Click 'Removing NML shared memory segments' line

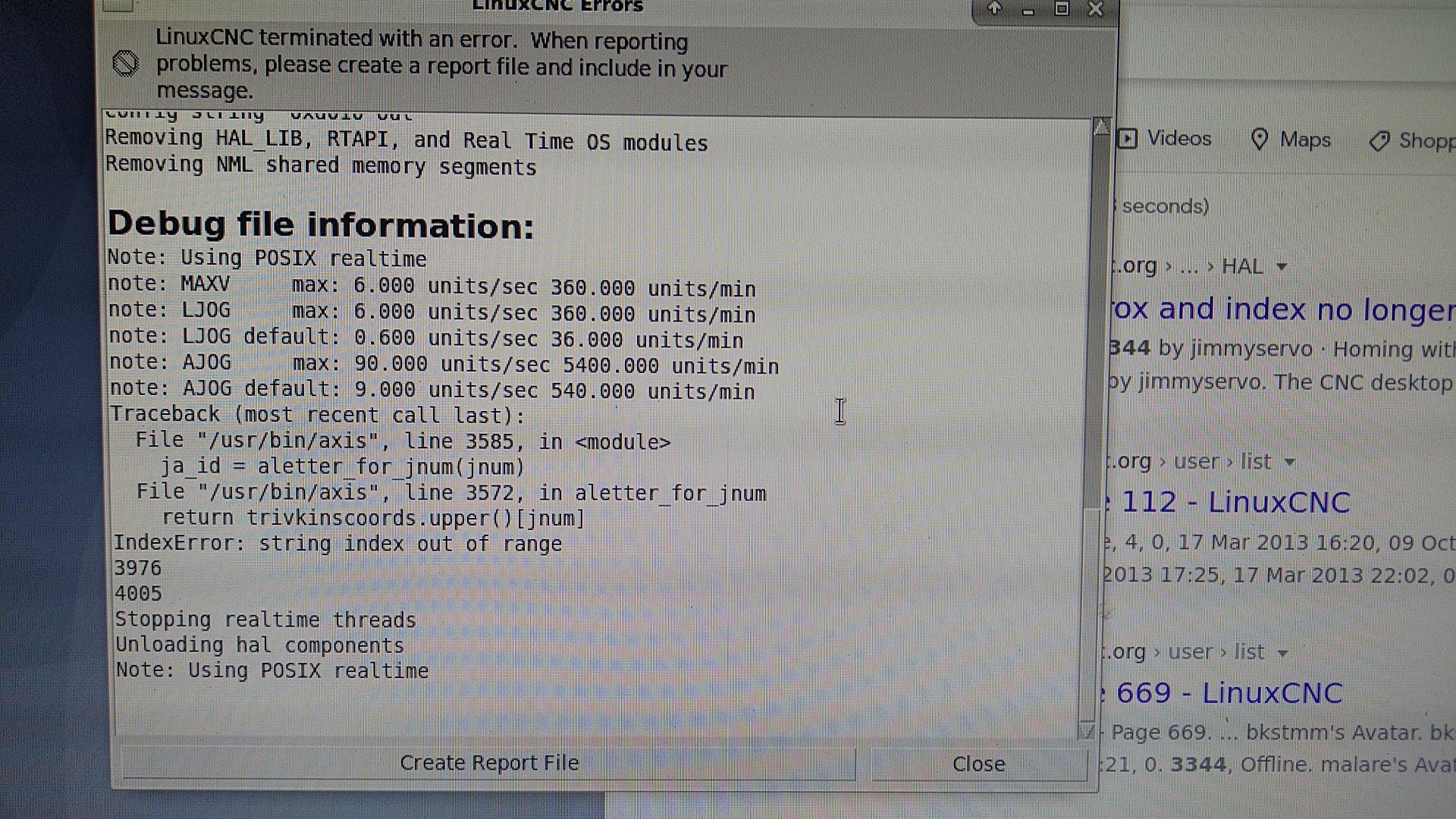(x=321, y=165)
